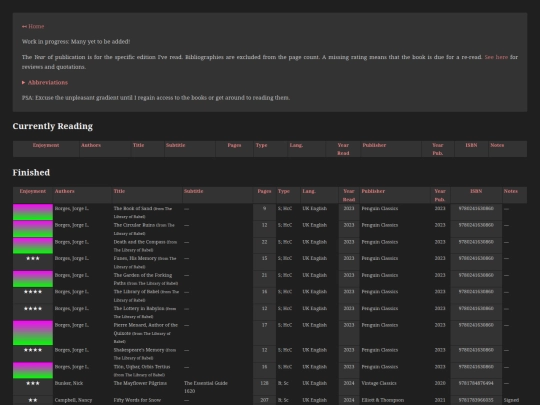The image size is (540, 405).
Task: Open the 'See here' reviews link
Action: pos(496,57)
